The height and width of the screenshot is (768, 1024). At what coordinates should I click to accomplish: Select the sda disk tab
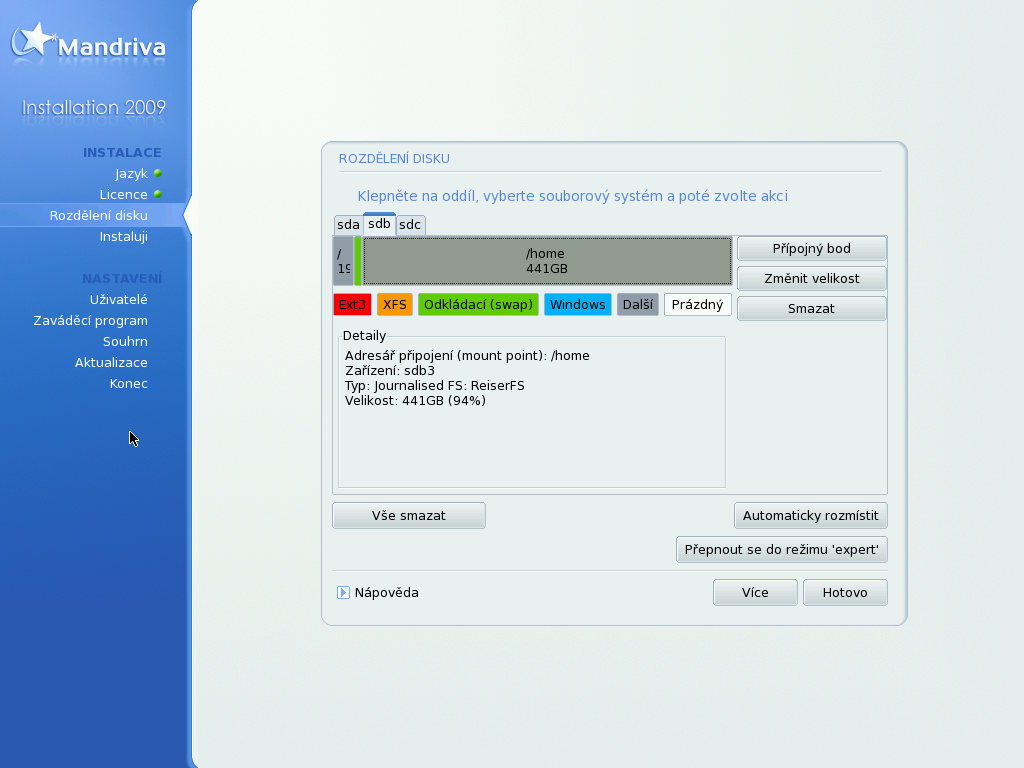pos(347,225)
